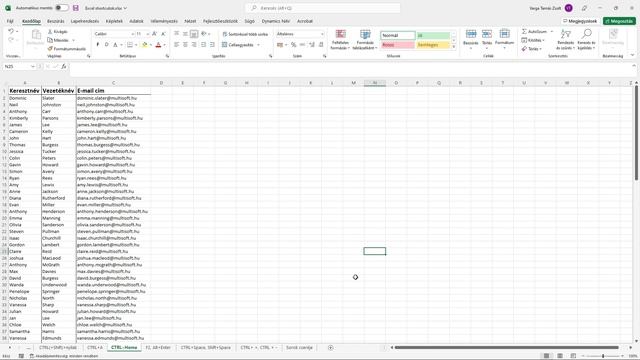This screenshot has width=640, height=360.
Task: Apply the green Jó cell style
Action: (x=433, y=36)
